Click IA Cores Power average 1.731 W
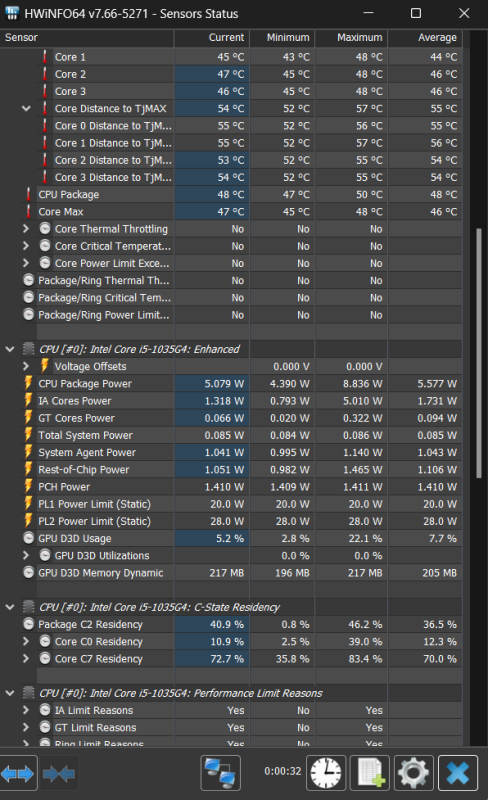 [x=437, y=401]
